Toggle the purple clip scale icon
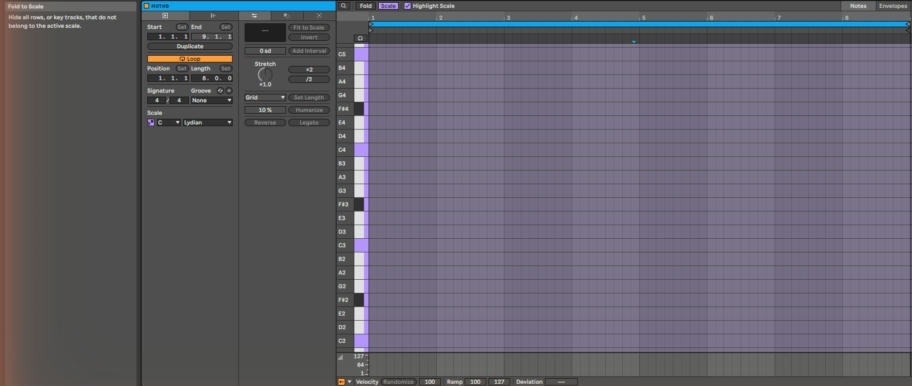Image resolution: width=912 pixels, height=386 pixels. tap(151, 122)
